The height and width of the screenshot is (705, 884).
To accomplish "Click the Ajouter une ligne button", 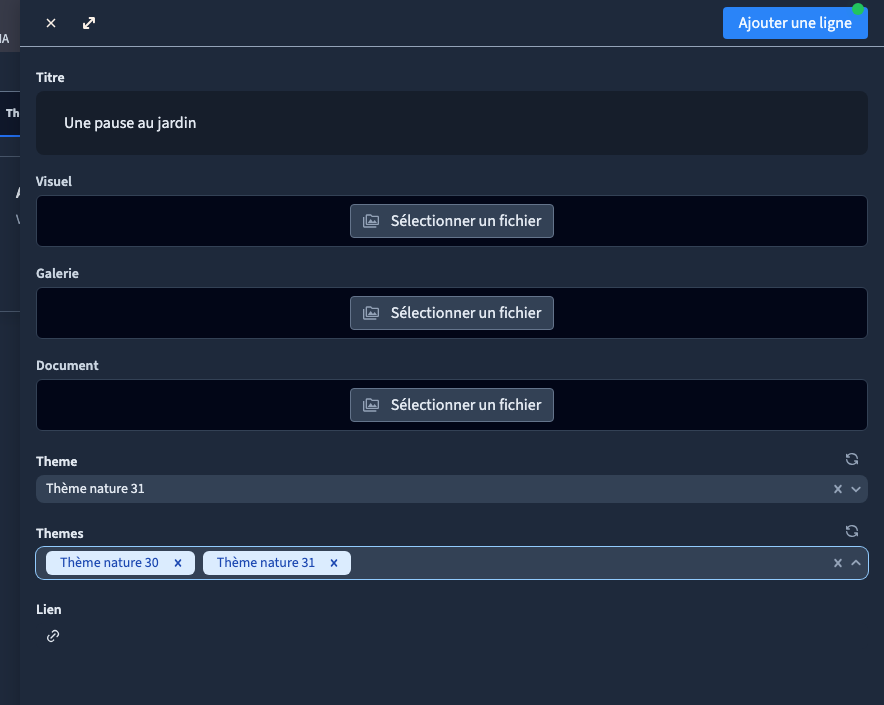I will (795, 23).
